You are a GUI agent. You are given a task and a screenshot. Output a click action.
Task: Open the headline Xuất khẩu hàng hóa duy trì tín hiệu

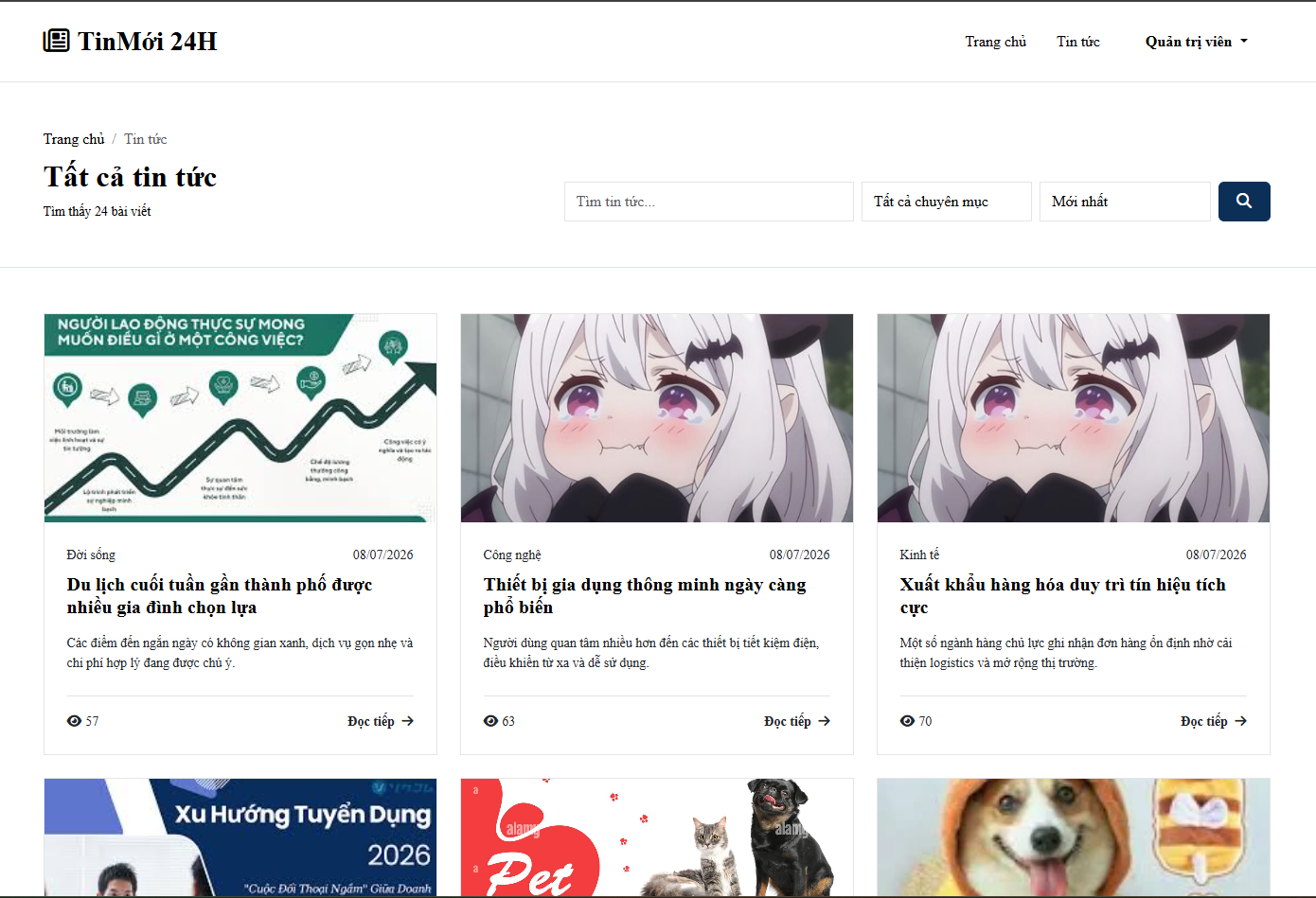[x=1062, y=596]
